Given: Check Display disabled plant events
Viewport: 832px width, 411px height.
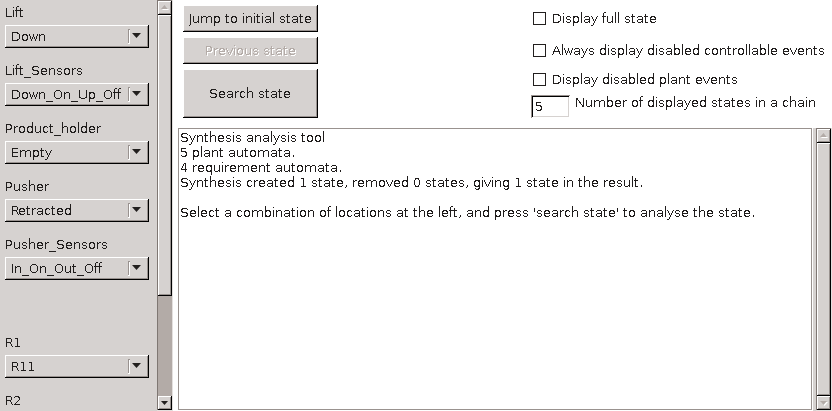Looking at the screenshot, I should [540, 80].
